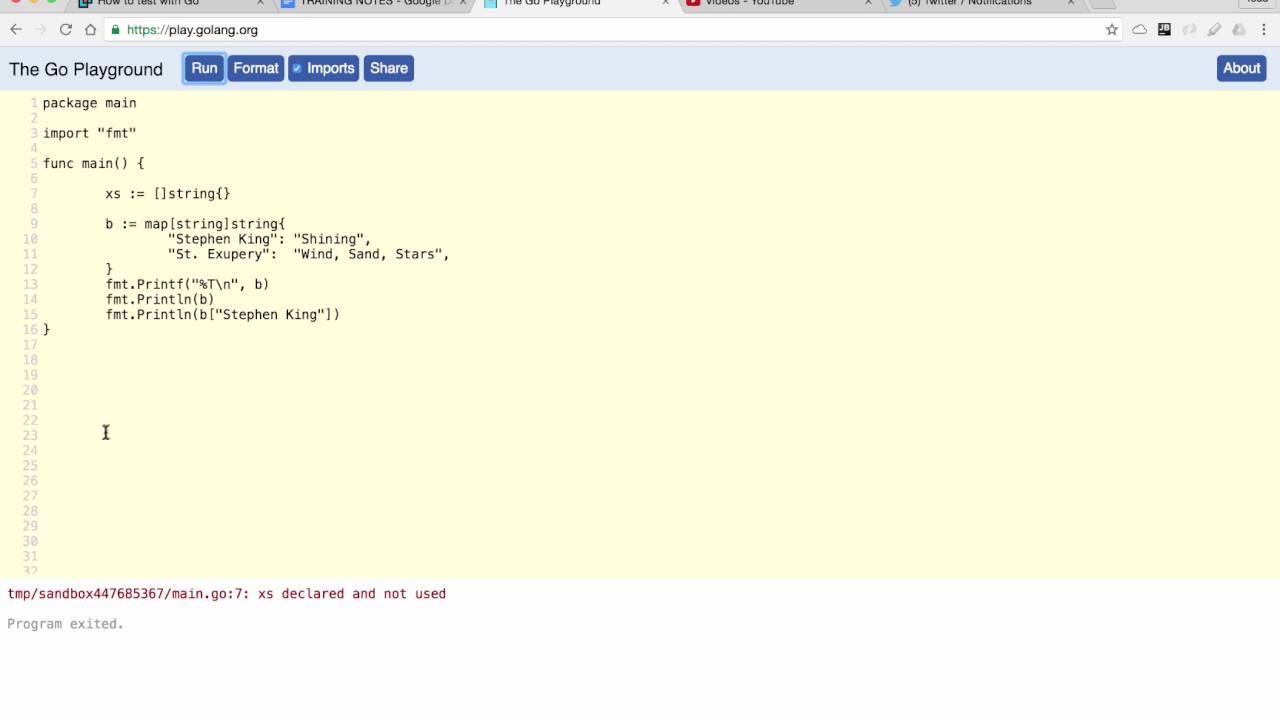Close the YouTube videos tab
The height and width of the screenshot is (720, 1280).
click(868, 3)
